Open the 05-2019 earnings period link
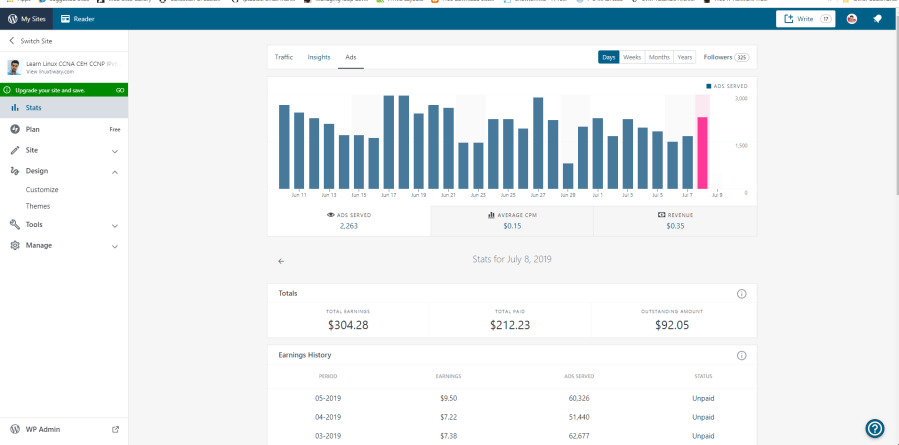 pyautogui.click(x=328, y=398)
